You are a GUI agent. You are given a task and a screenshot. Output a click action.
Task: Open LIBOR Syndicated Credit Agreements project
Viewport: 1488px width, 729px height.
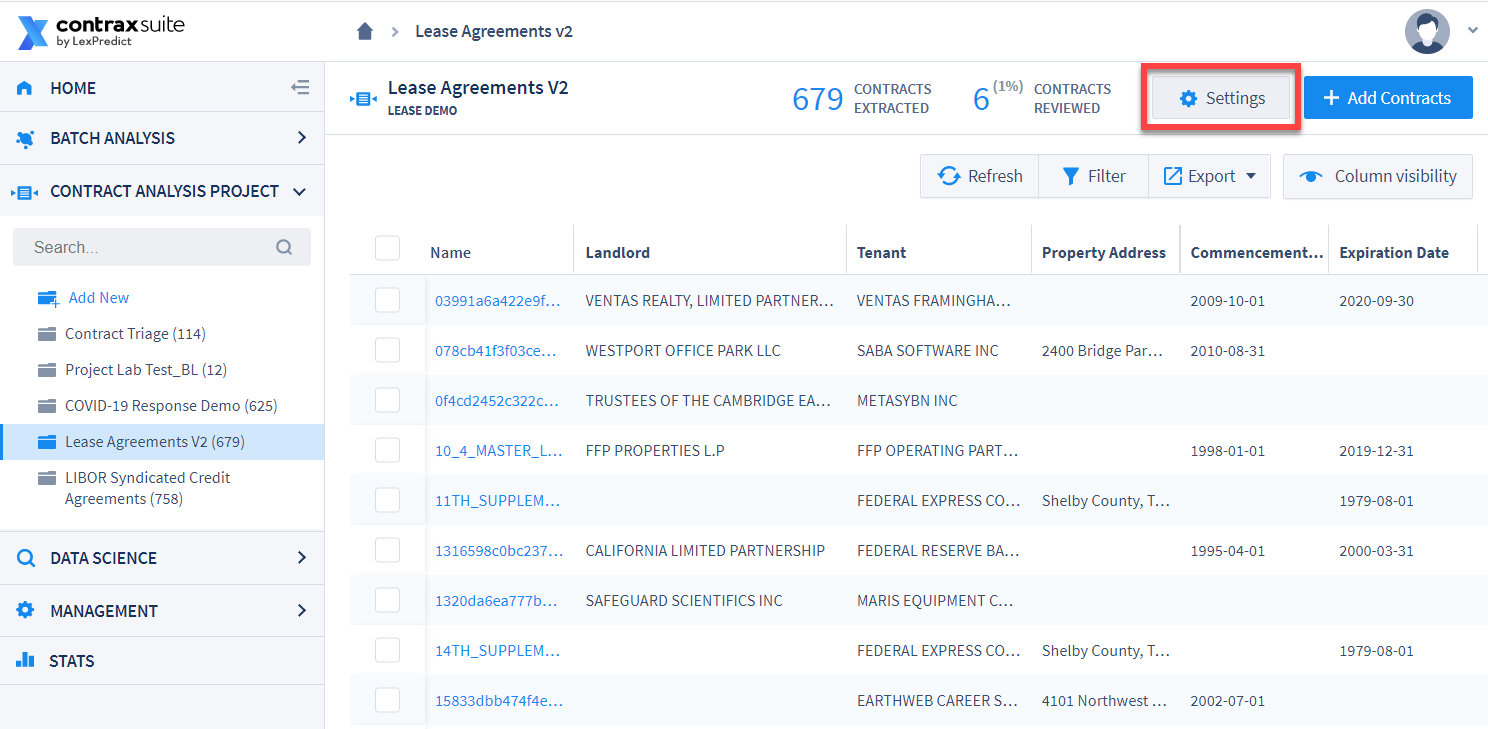[x=147, y=488]
